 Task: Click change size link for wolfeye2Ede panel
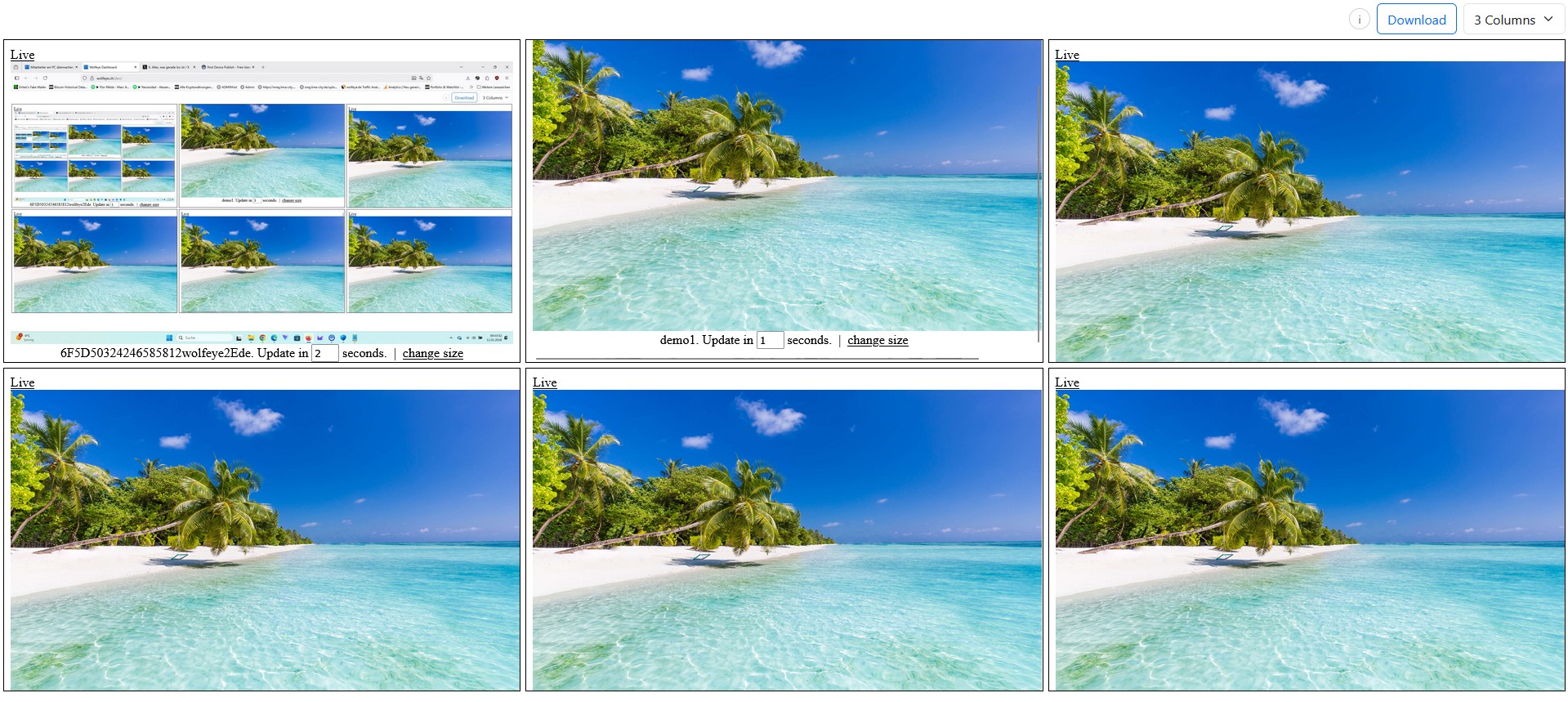point(432,353)
